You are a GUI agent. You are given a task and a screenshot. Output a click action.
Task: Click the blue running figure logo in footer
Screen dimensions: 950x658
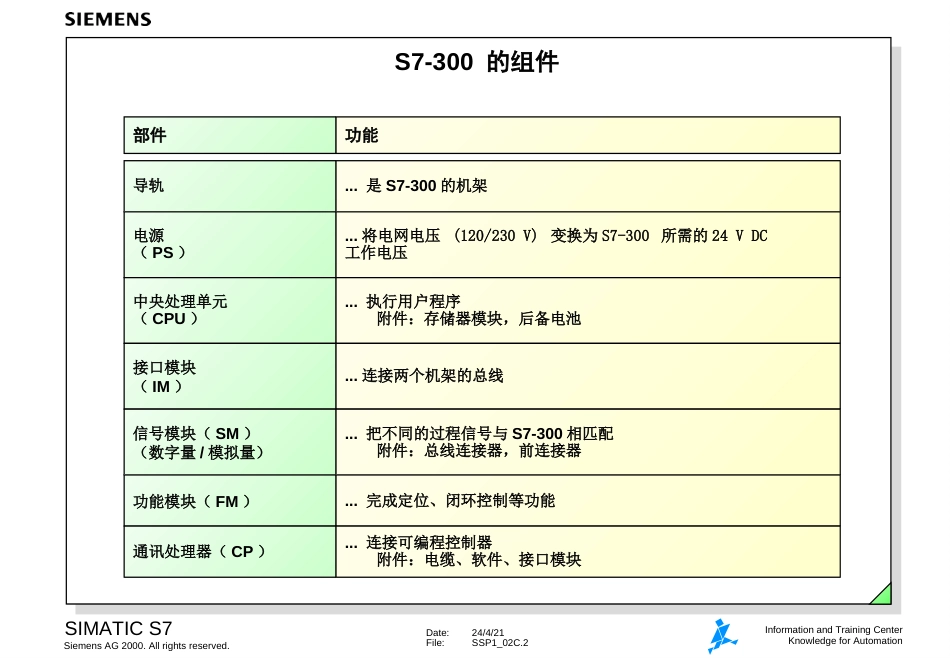tap(722, 636)
